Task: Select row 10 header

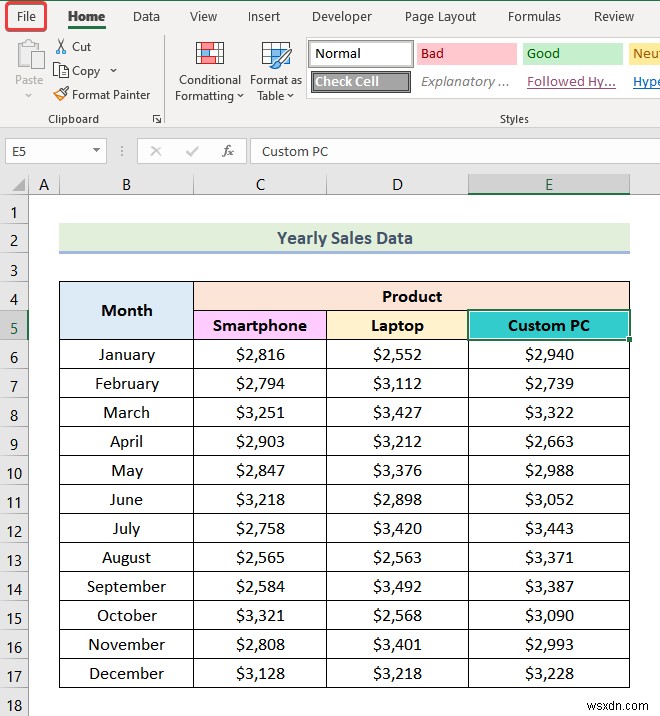Action: (14, 473)
